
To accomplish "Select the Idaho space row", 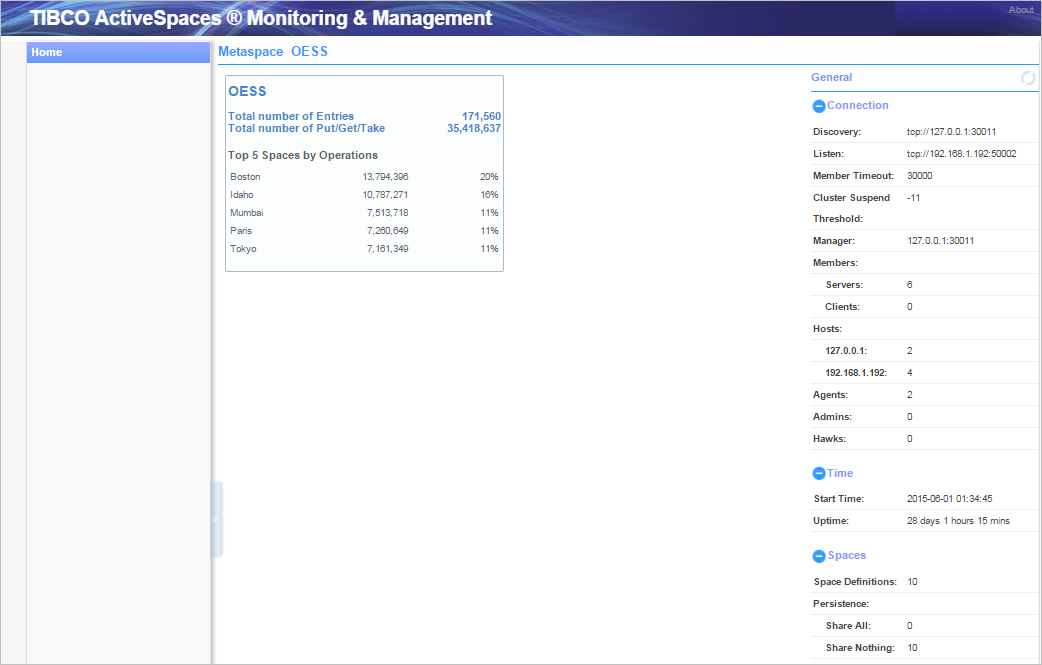I will click(x=364, y=195).
